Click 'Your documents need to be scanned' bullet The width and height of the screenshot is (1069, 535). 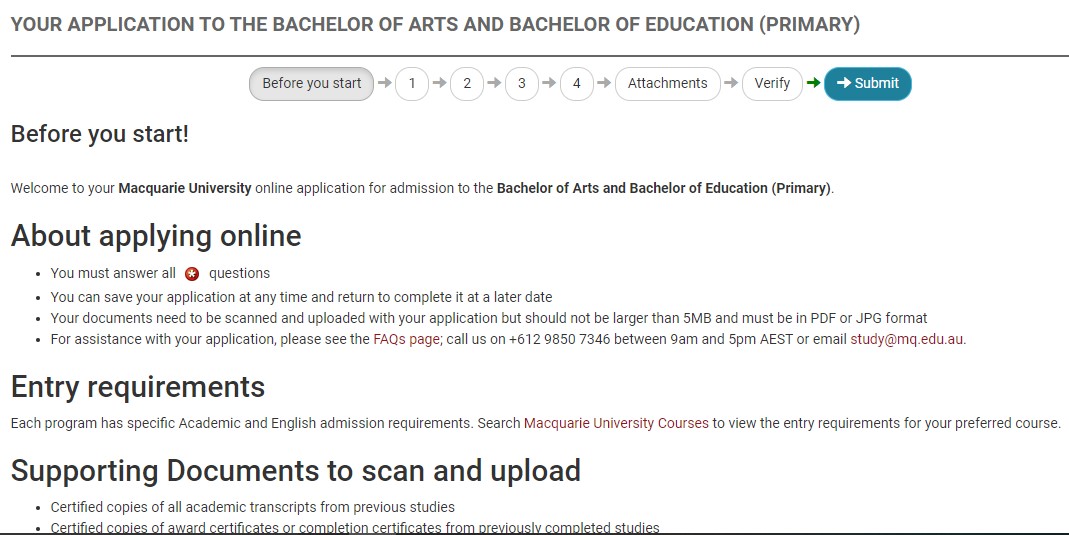point(489,318)
